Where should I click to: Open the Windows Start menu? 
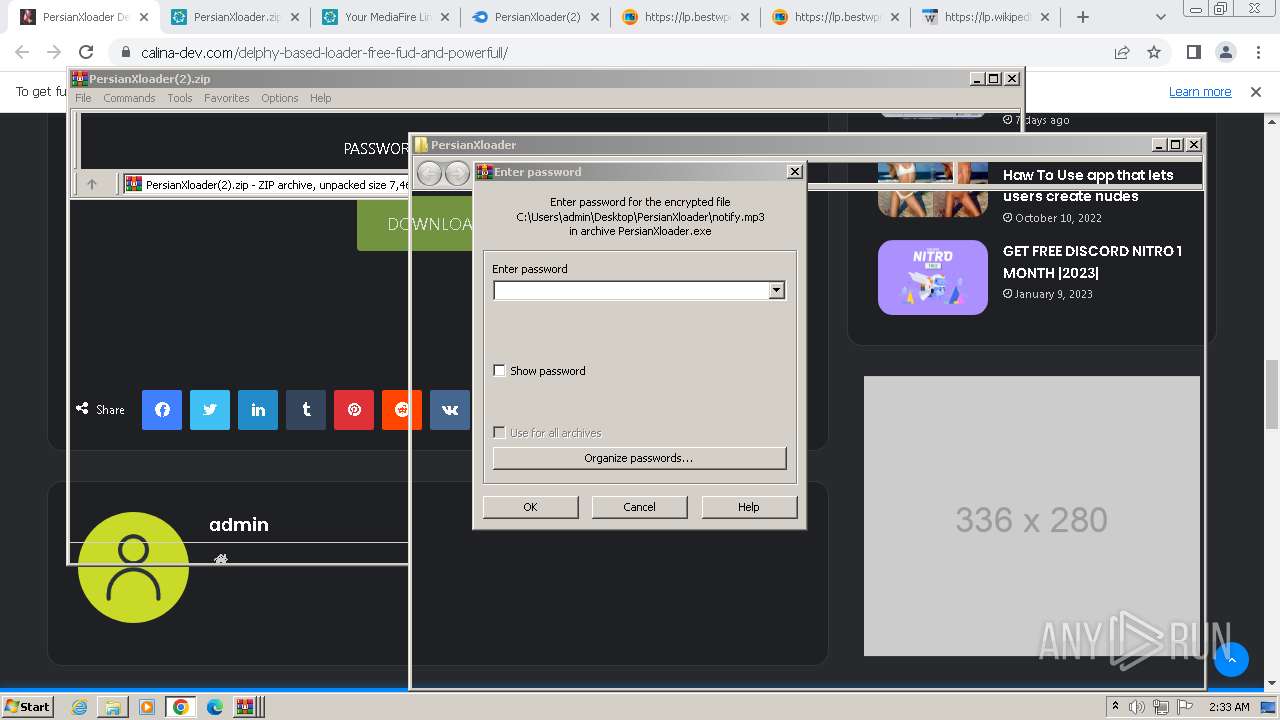[x=27, y=706]
